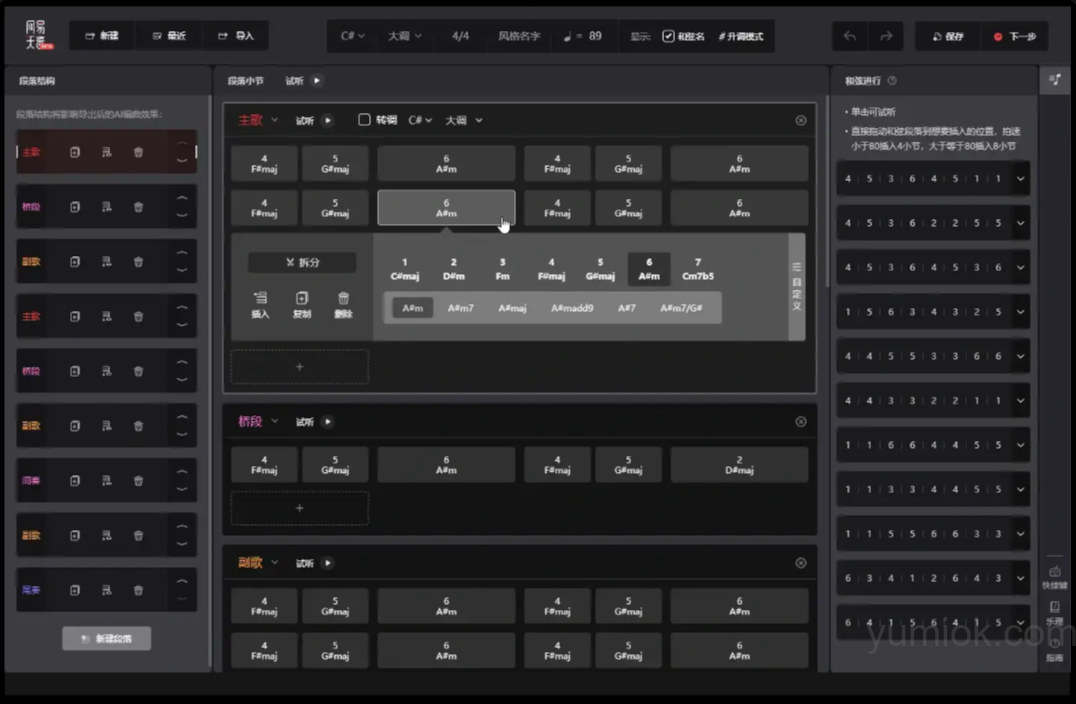Expand progression 4 5 3 6 4 5 1 1
Image resolution: width=1076 pixels, height=704 pixels.
(1020, 178)
